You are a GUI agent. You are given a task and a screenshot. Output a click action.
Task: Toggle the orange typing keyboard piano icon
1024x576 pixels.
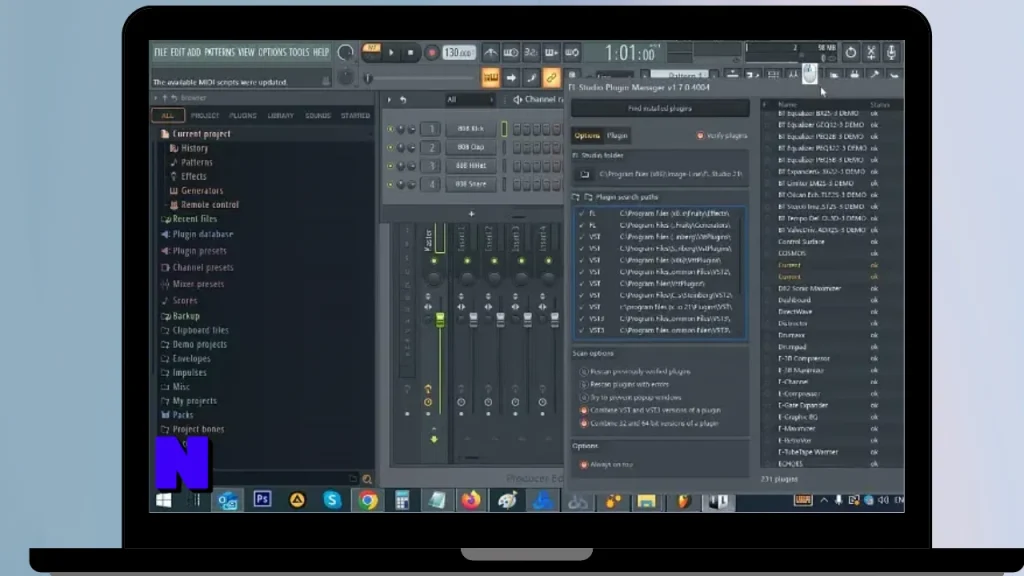[x=490, y=78]
